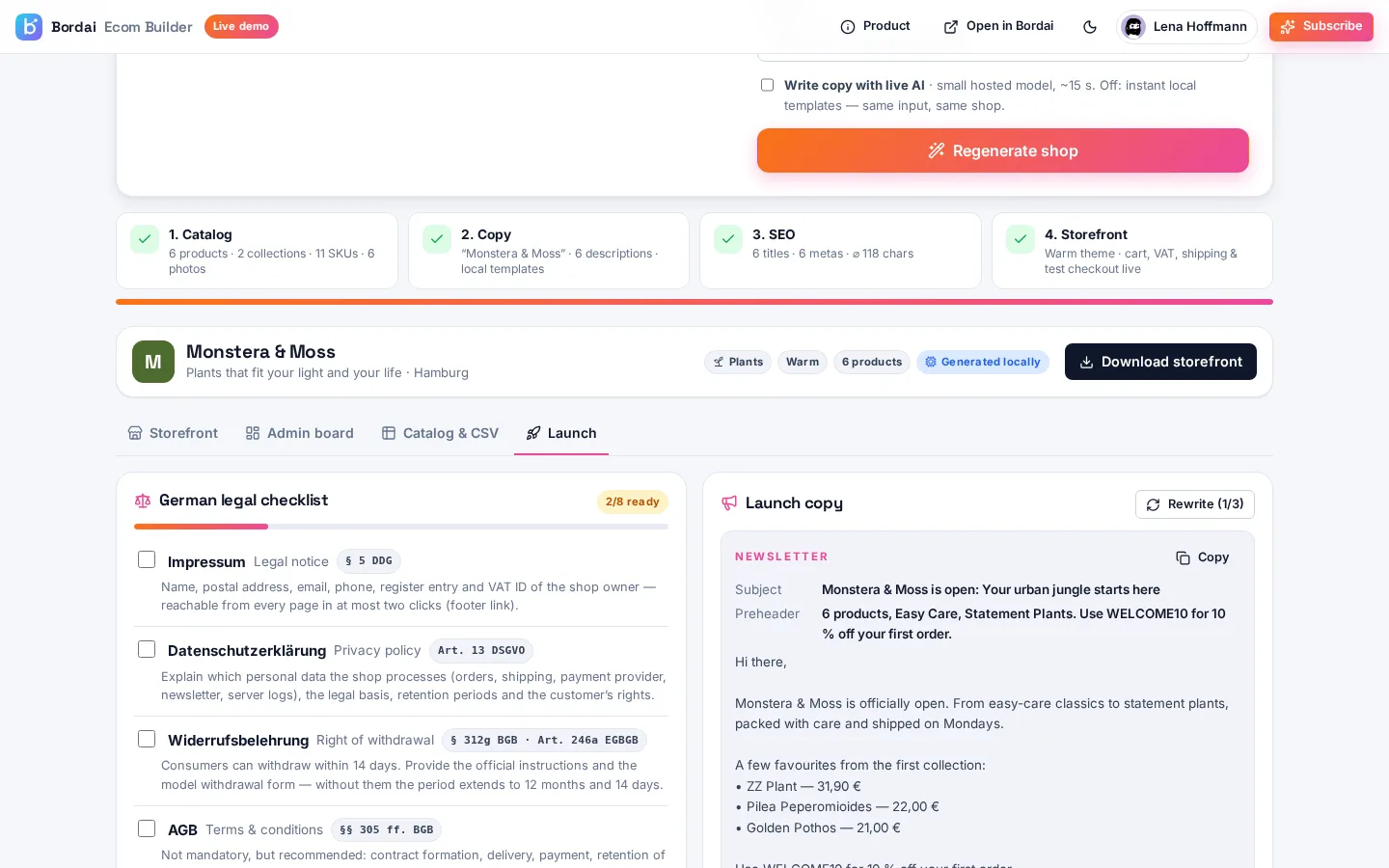Viewport: 1389px width, 868px height.
Task: Click the Bordai logo icon
Action: click(x=29, y=27)
